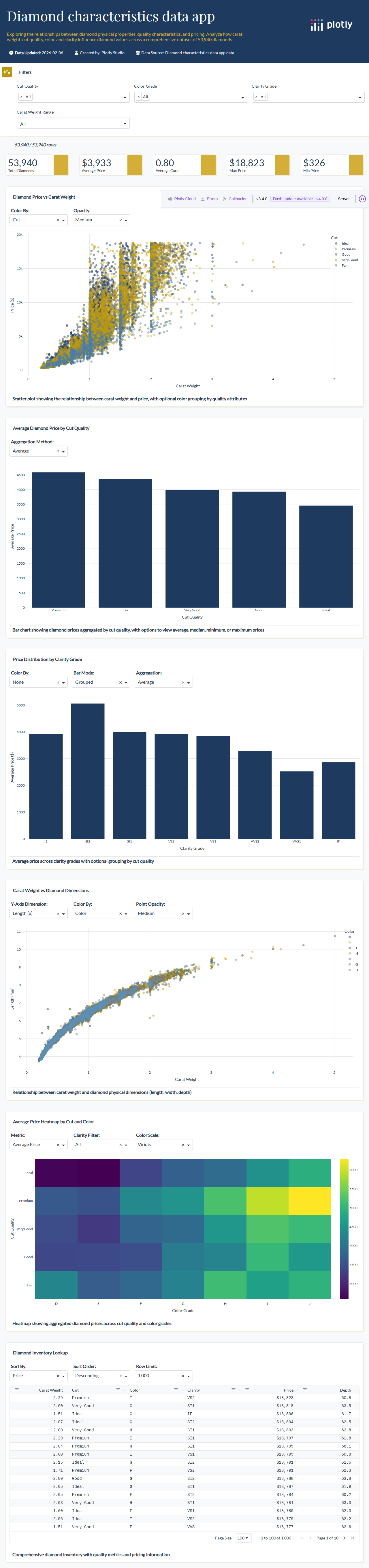Image resolution: width=369 pixels, height=1568 pixels.
Task: Collapse the Dash dev tools panel arrow
Action: 362,199
